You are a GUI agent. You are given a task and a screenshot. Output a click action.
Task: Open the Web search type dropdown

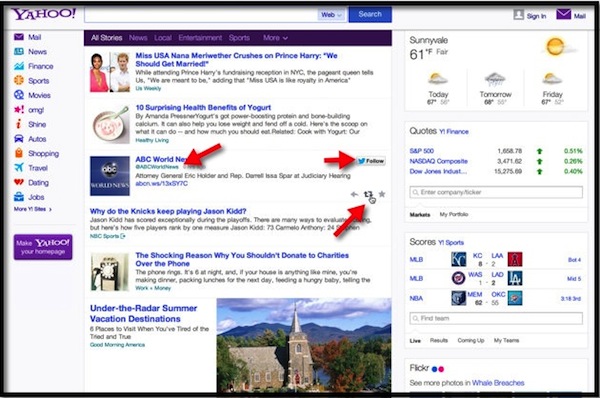point(331,15)
